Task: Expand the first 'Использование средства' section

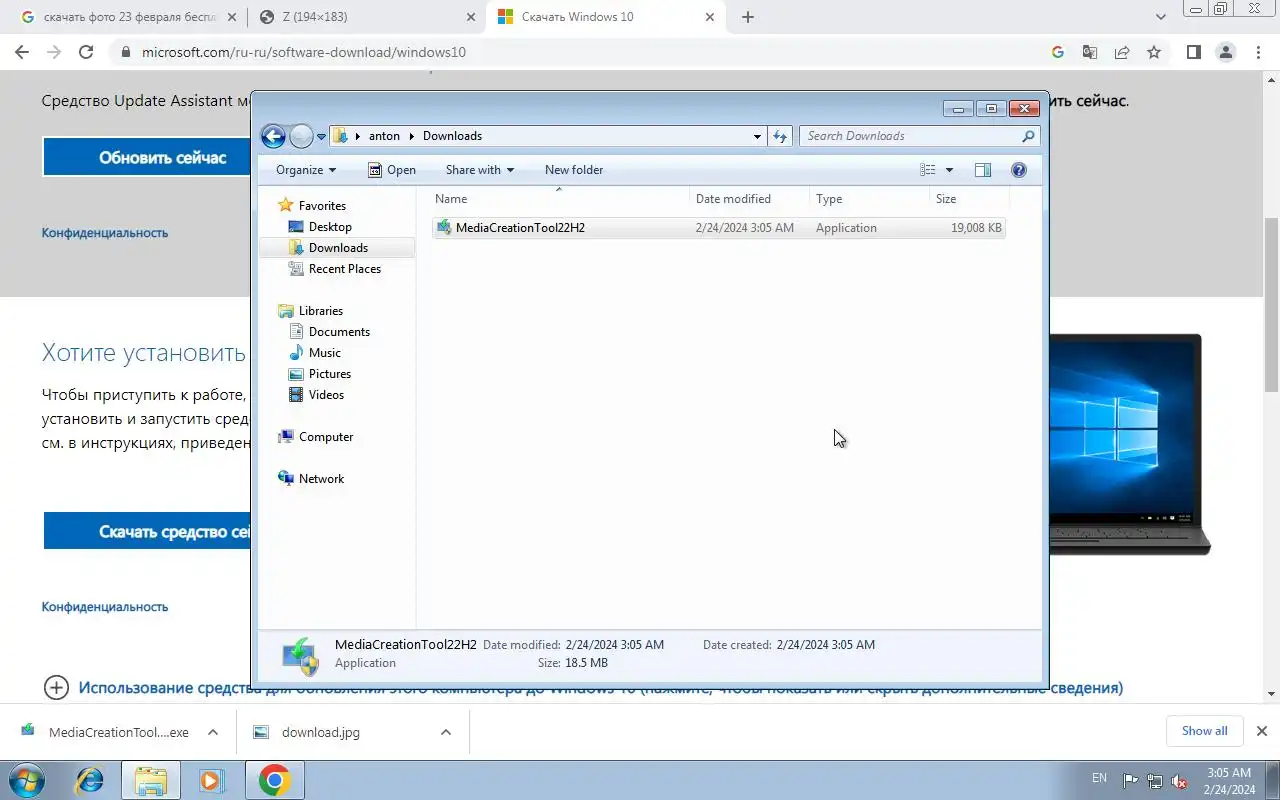Action: pyautogui.click(x=56, y=688)
